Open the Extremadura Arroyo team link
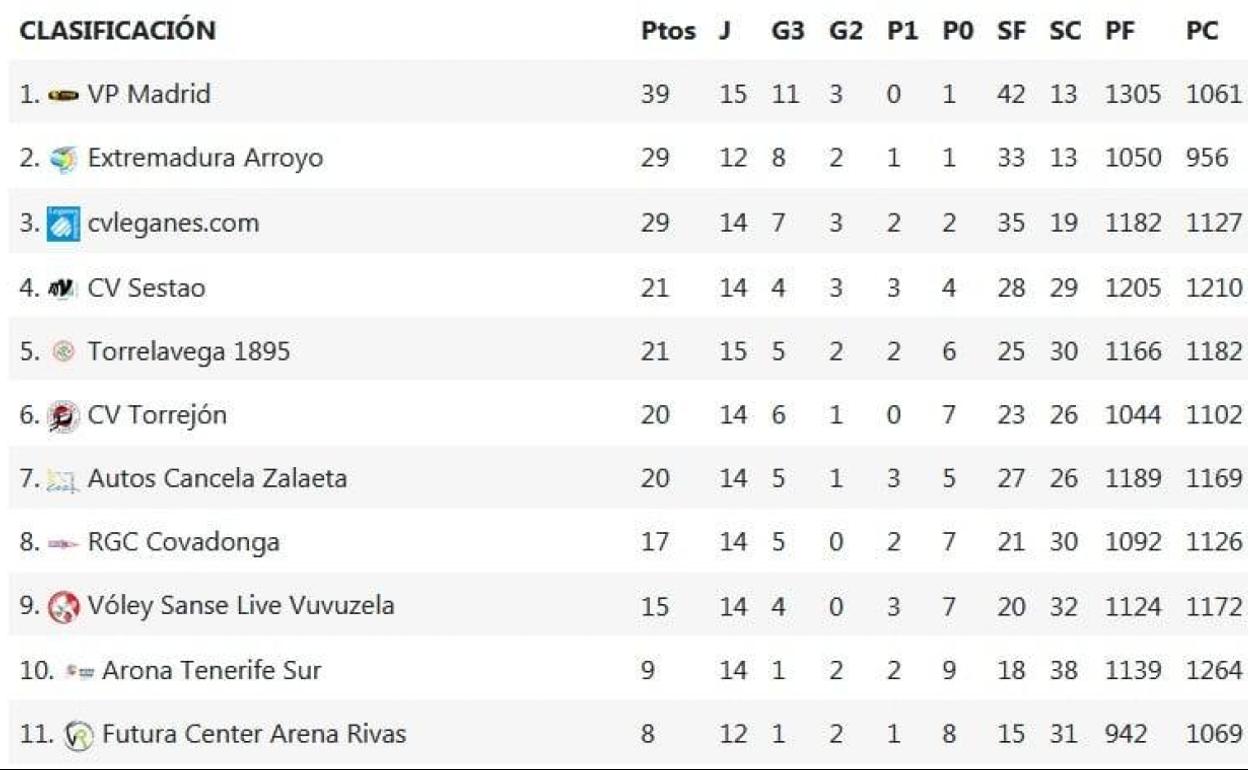Image resolution: width=1248 pixels, height=770 pixels. [205, 159]
